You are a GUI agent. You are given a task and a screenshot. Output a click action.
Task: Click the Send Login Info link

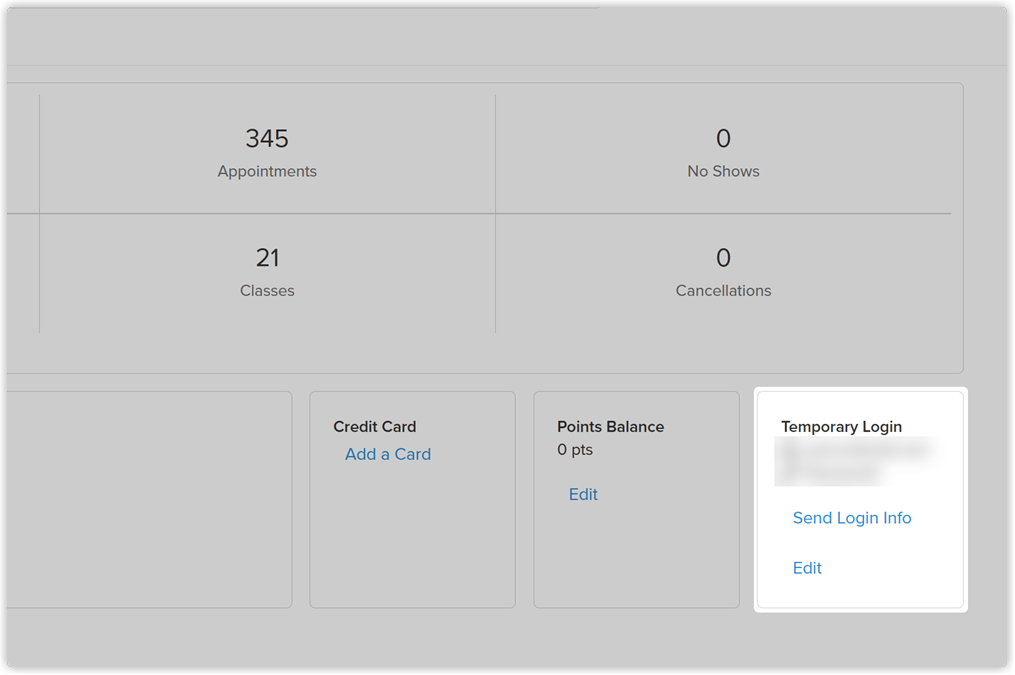(x=852, y=518)
